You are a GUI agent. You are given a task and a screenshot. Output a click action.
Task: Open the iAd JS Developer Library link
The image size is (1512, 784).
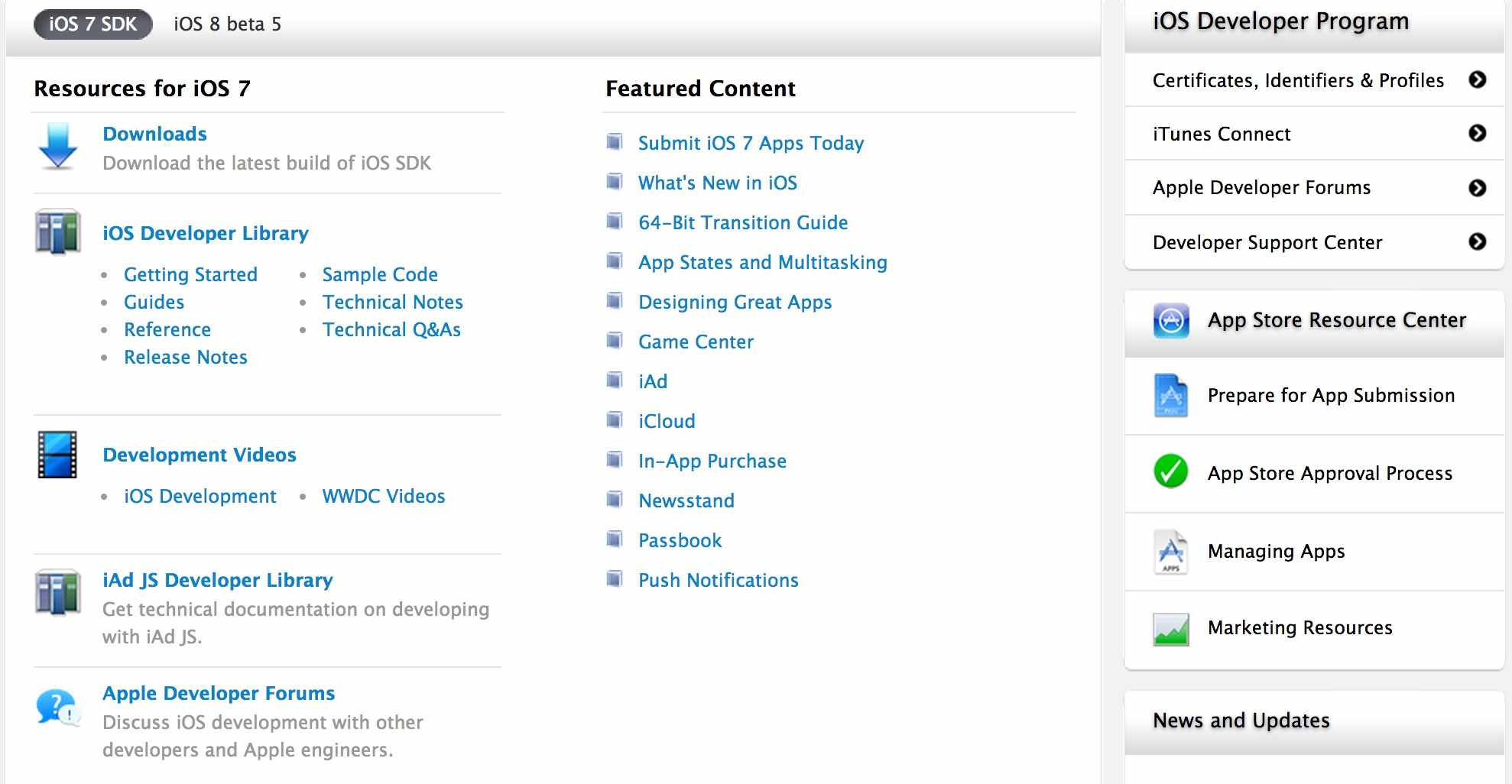[218, 580]
